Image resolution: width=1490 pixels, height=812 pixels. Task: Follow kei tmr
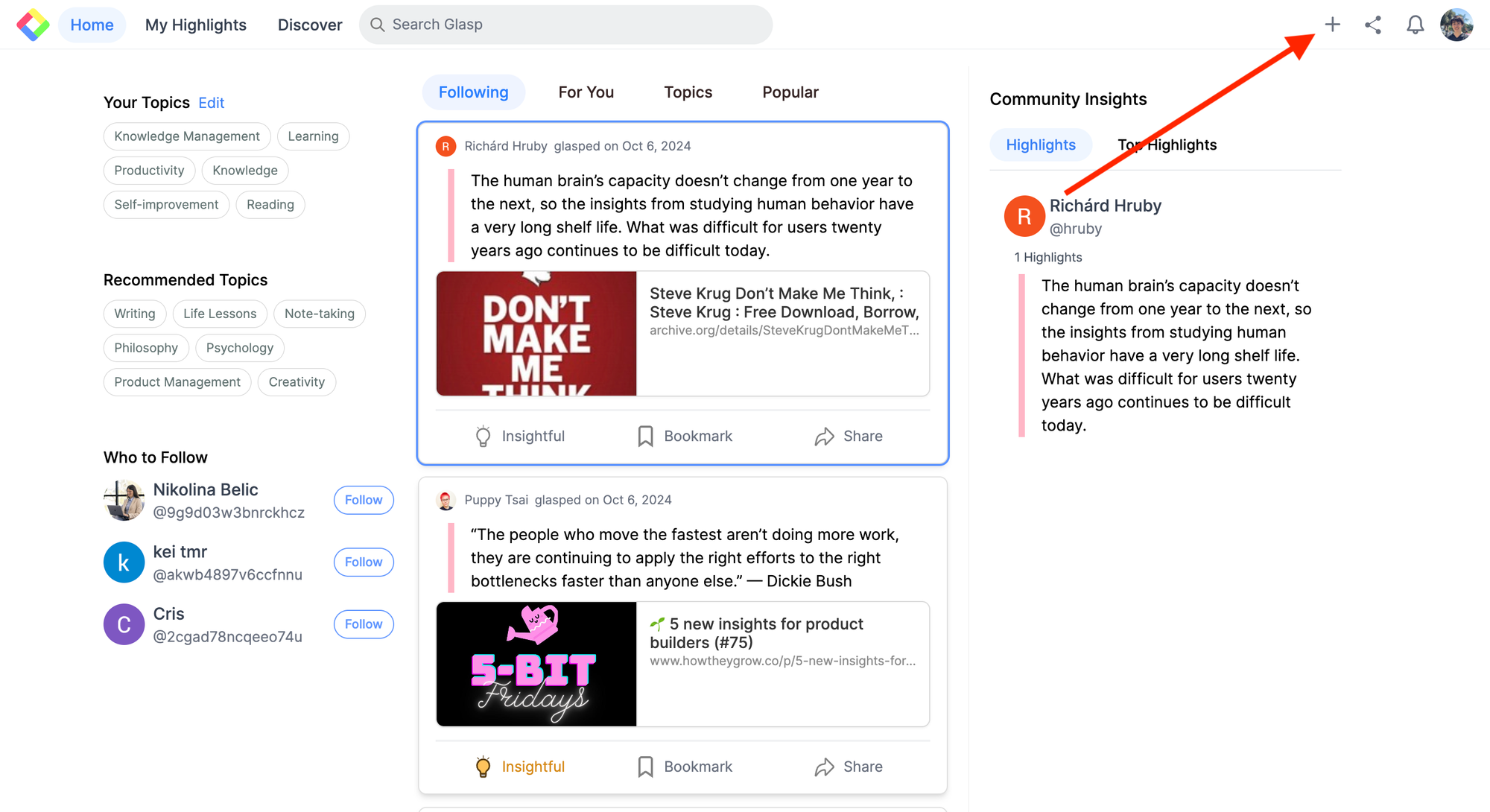[364, 562]
